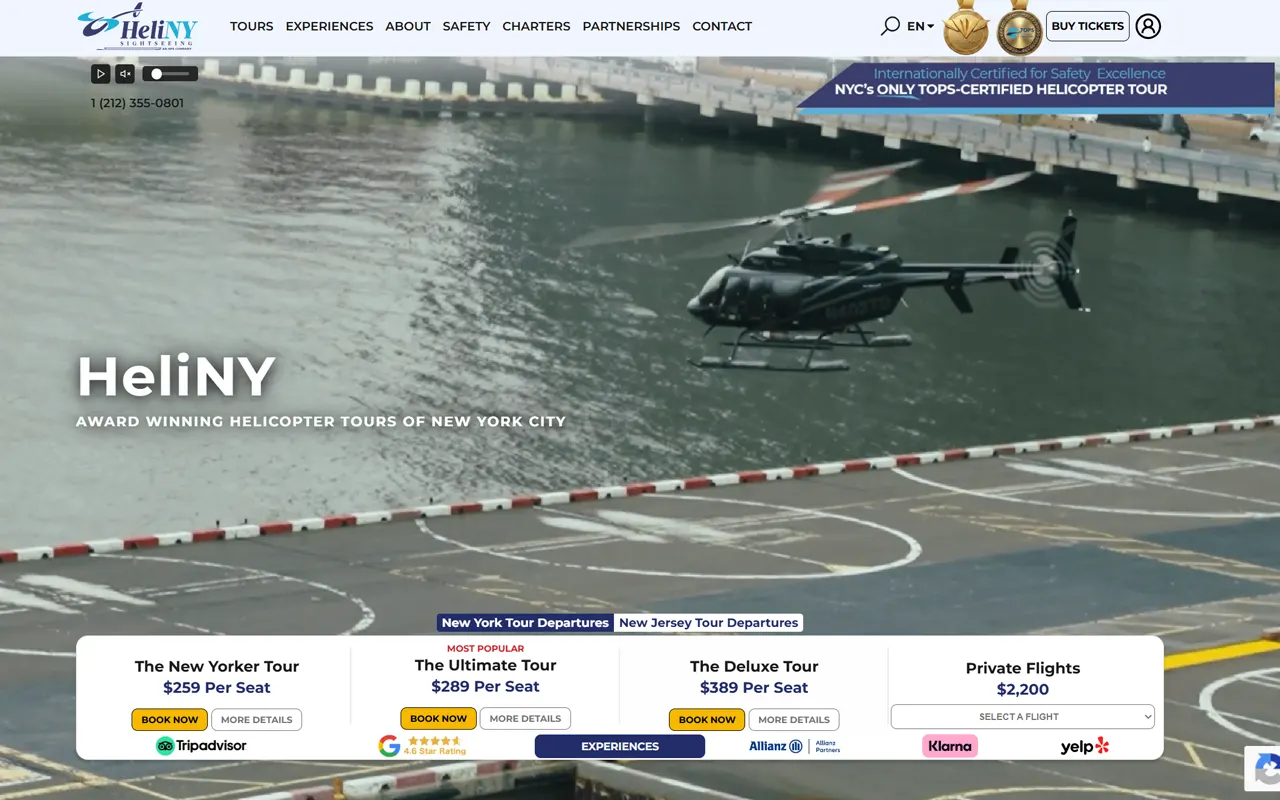Viewport: 1280px width, 800px height.
Task: View More Details for Deluxe Tour
Action: click(794, 720)
